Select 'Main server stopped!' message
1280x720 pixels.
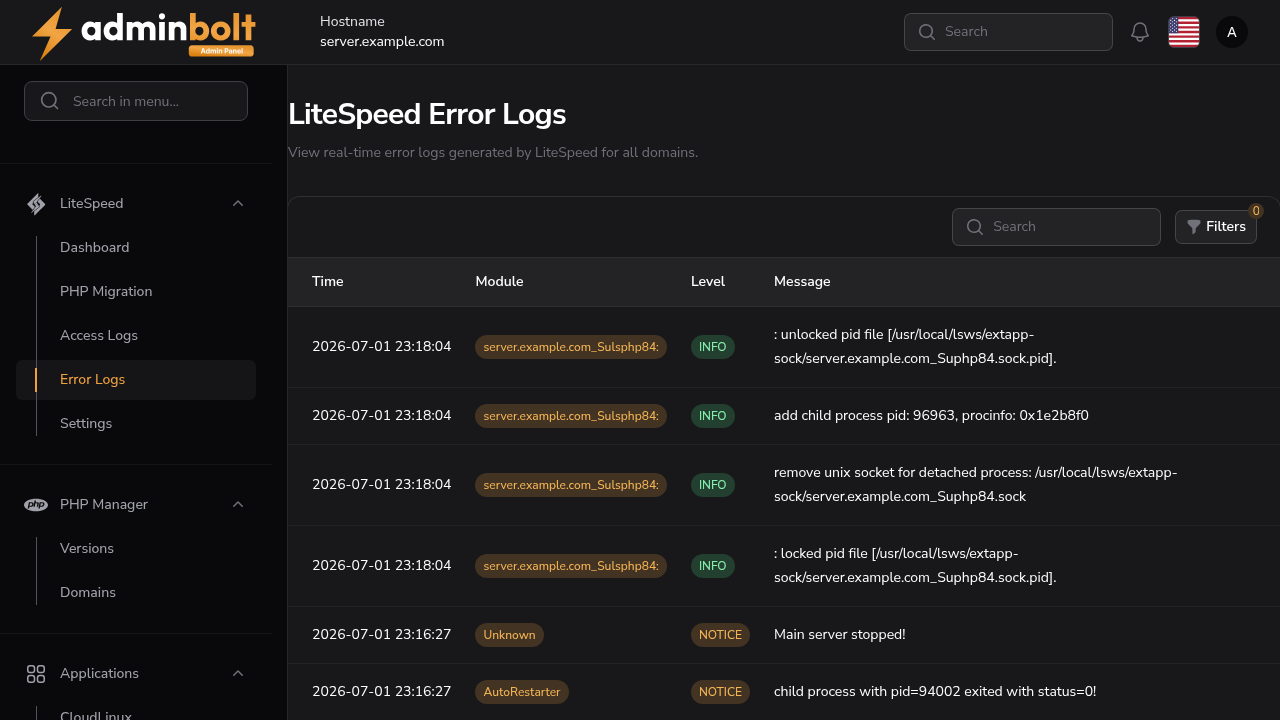pyautogui.click(x=840, y=635)
